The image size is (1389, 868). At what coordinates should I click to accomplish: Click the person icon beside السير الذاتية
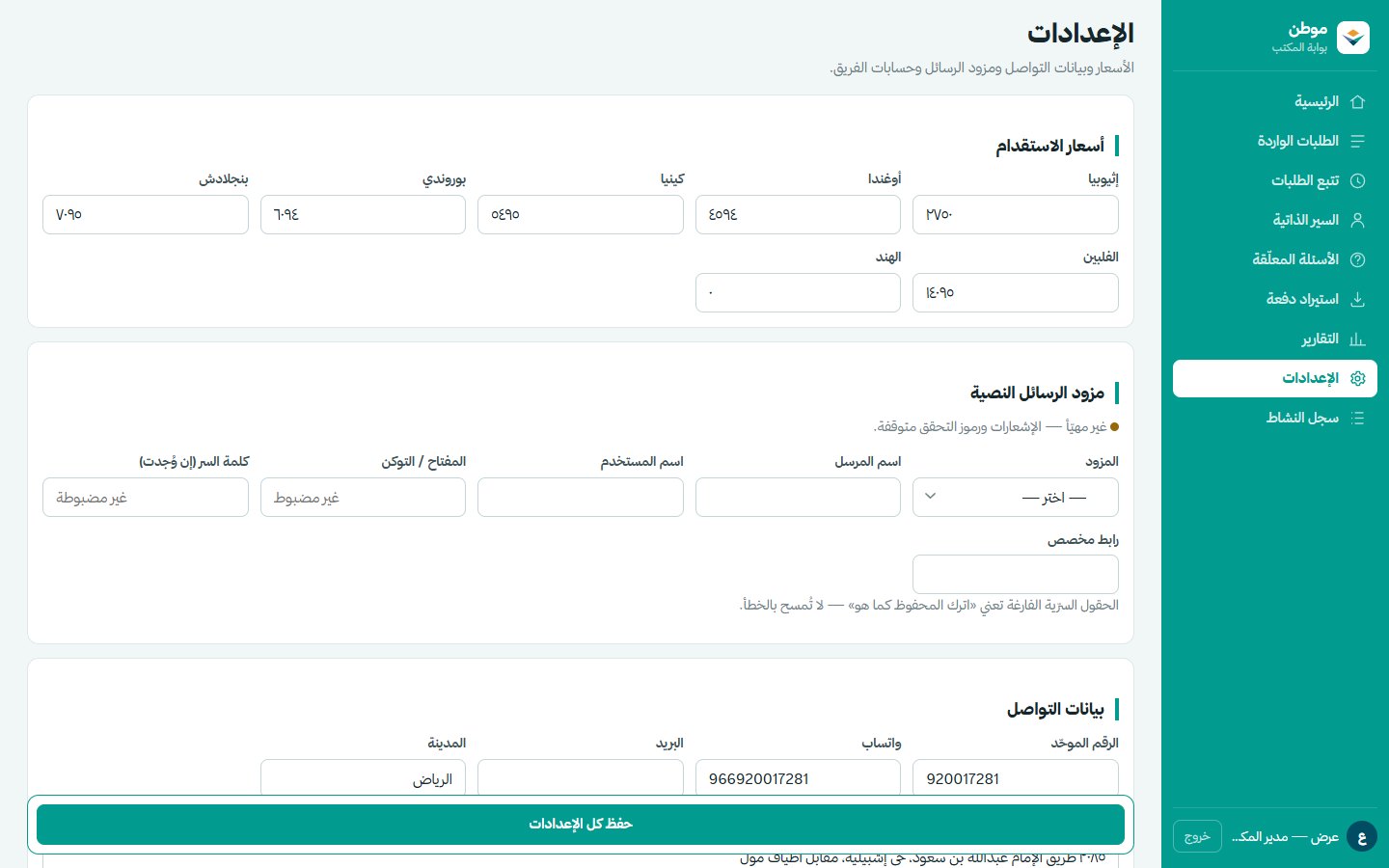[x=1357, y=220]
